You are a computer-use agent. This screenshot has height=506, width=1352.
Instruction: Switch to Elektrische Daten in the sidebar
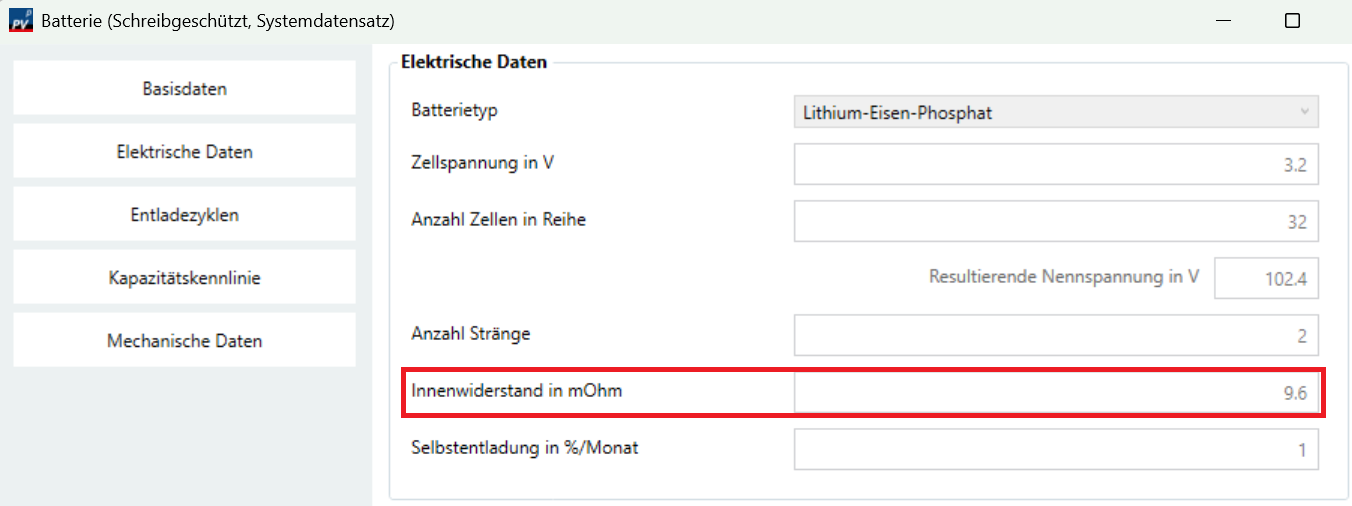(184, 152)
